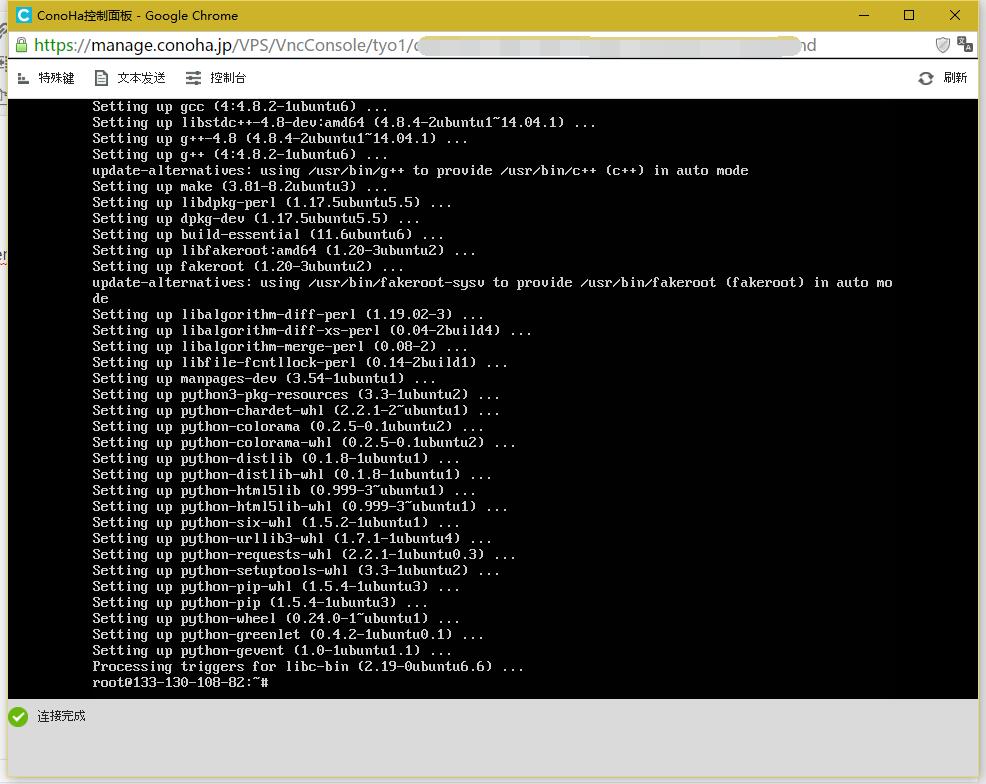Open the 控制台 console menu
Screen dimensions: 986x784
click(216, 78)
